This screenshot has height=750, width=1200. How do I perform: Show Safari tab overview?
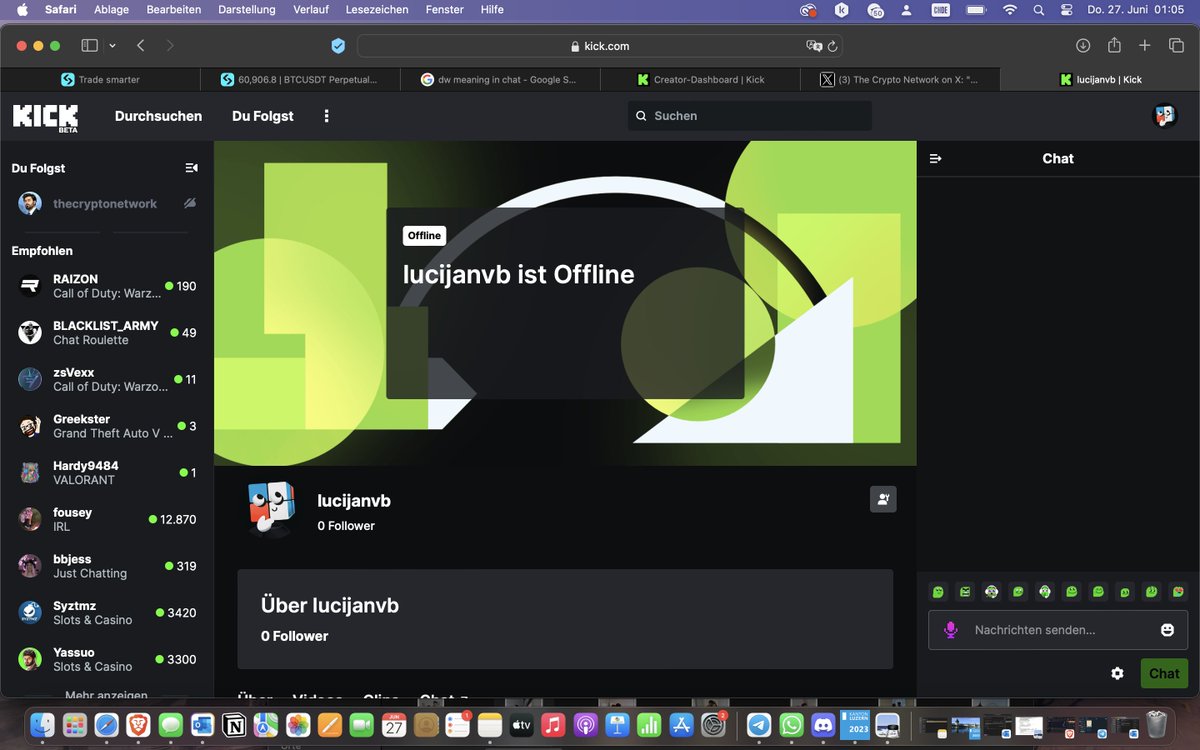click(1176, 46)
